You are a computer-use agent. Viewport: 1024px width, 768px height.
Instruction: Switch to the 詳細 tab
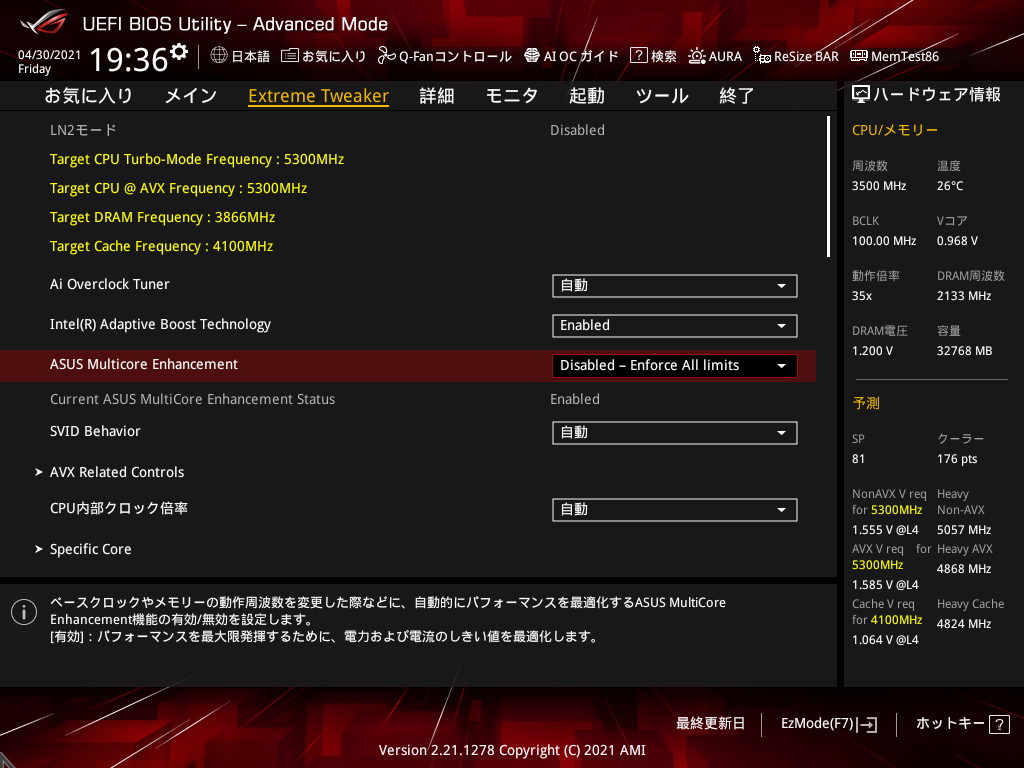click(436, 95)
